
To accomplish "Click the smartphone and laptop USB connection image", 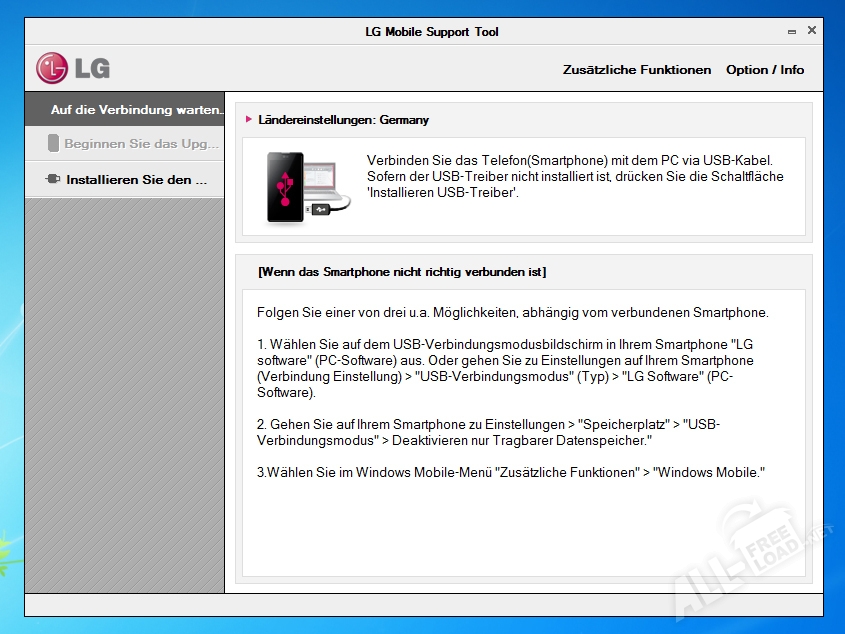I will point(308,187).
